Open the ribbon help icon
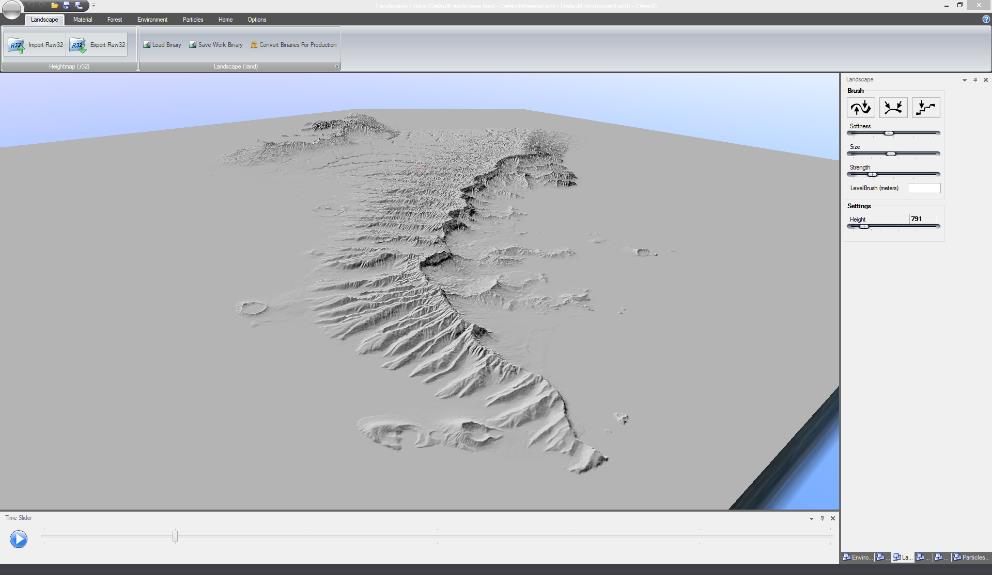 tap(986, 20)
